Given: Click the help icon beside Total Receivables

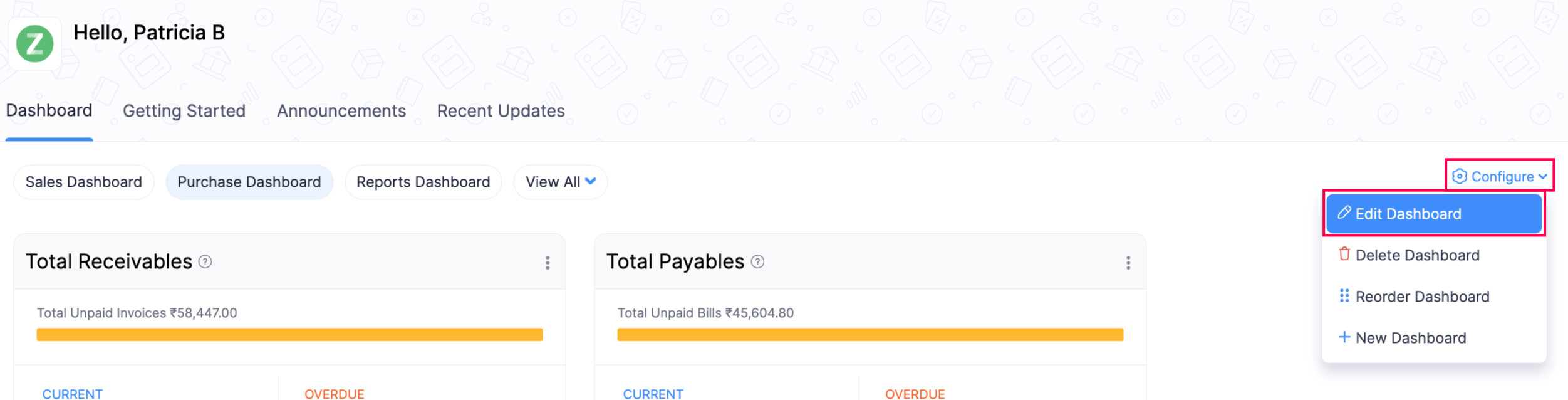Looking at the screenshot, I should (205, 261).
